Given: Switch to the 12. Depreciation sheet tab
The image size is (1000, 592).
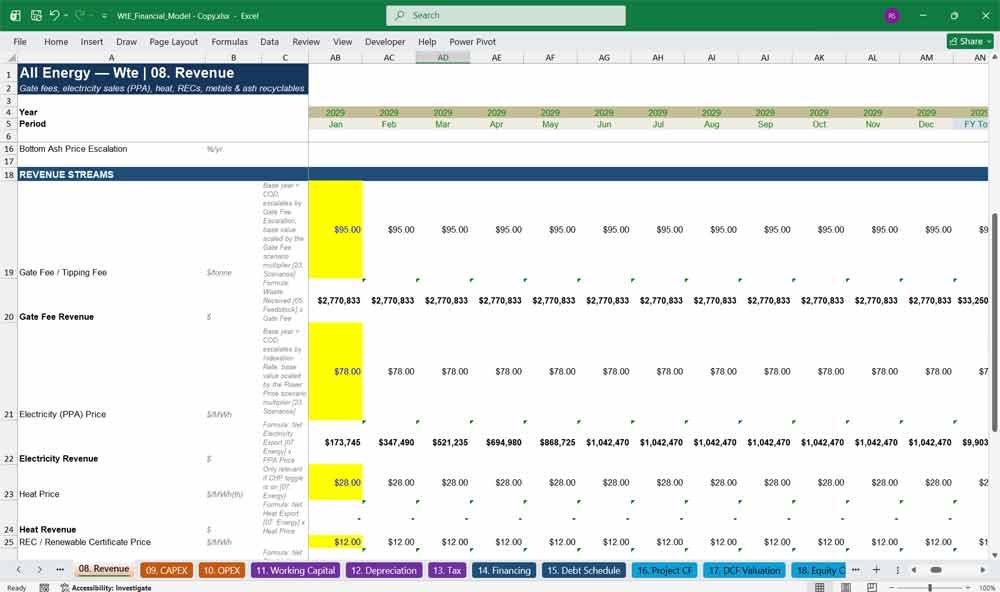Looking at the screenshot, I should coord(384,570).
